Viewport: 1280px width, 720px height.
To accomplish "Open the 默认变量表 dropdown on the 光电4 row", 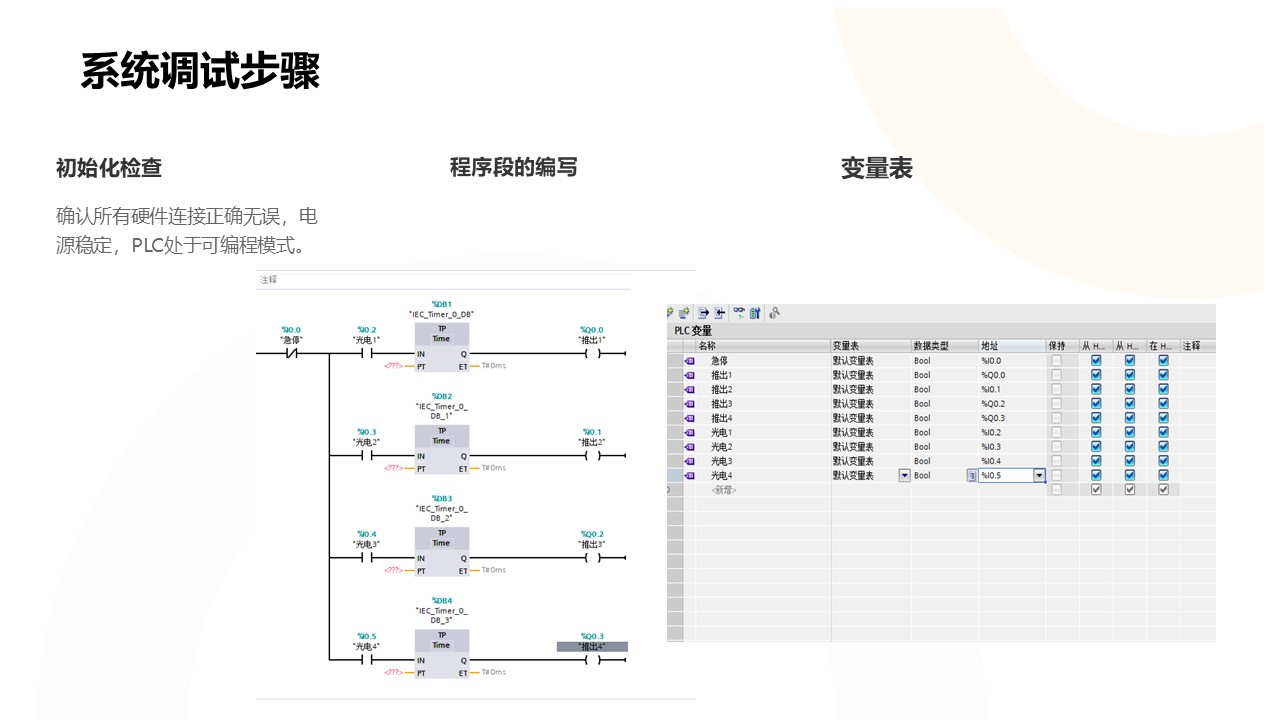I will pyautogui.click(x=904, y=475).
